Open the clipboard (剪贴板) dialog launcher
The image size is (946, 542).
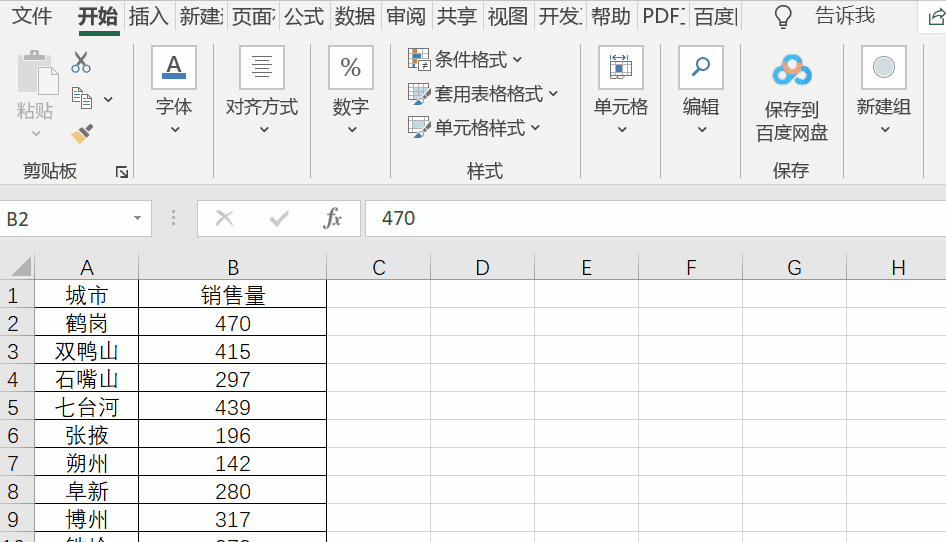coord(122,173)
